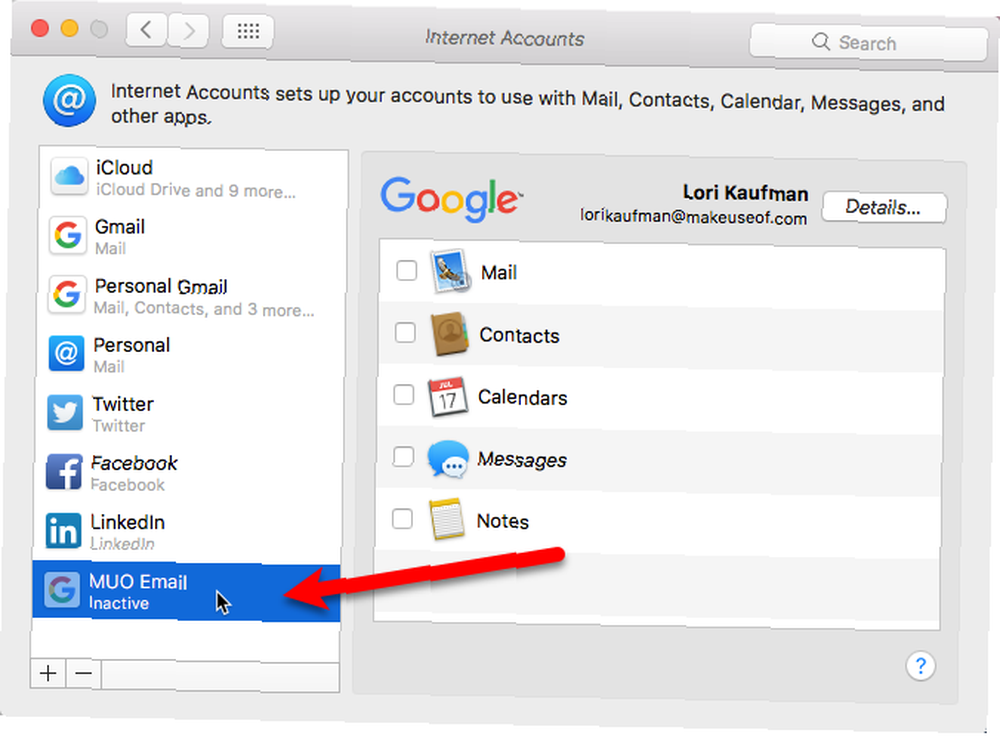1000x736 pixels.
Task: Open the Details... button
Action: click(884, 207)
